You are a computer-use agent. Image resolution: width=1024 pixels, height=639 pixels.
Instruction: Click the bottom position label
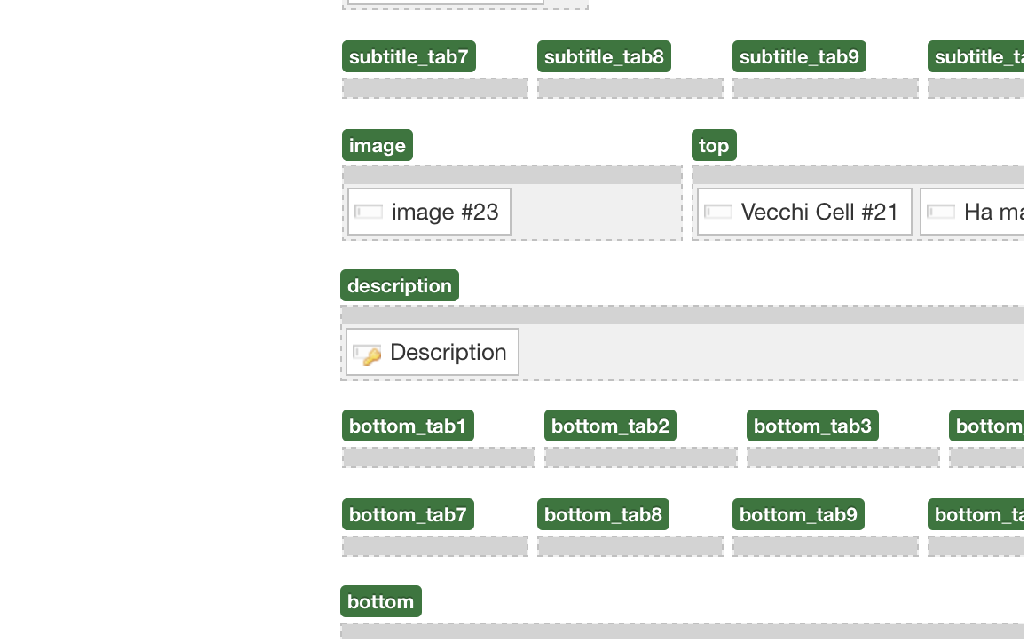(381, 601)
